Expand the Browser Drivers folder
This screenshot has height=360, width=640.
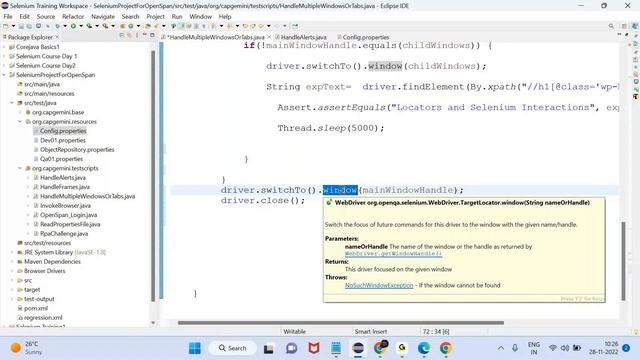click(12, 271)
